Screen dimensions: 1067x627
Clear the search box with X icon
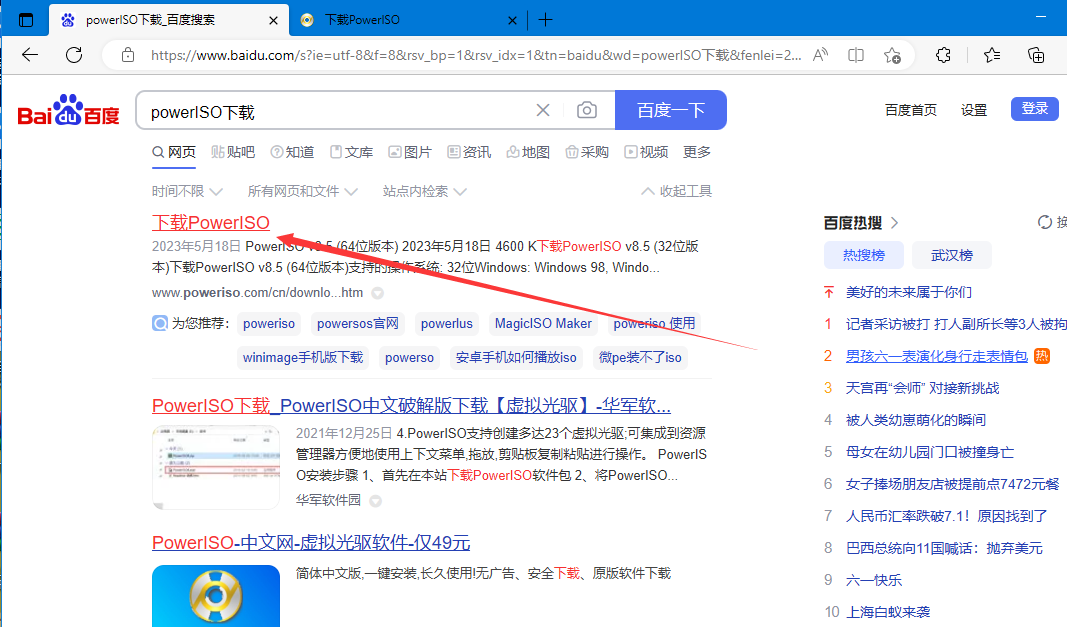(543, 110)
